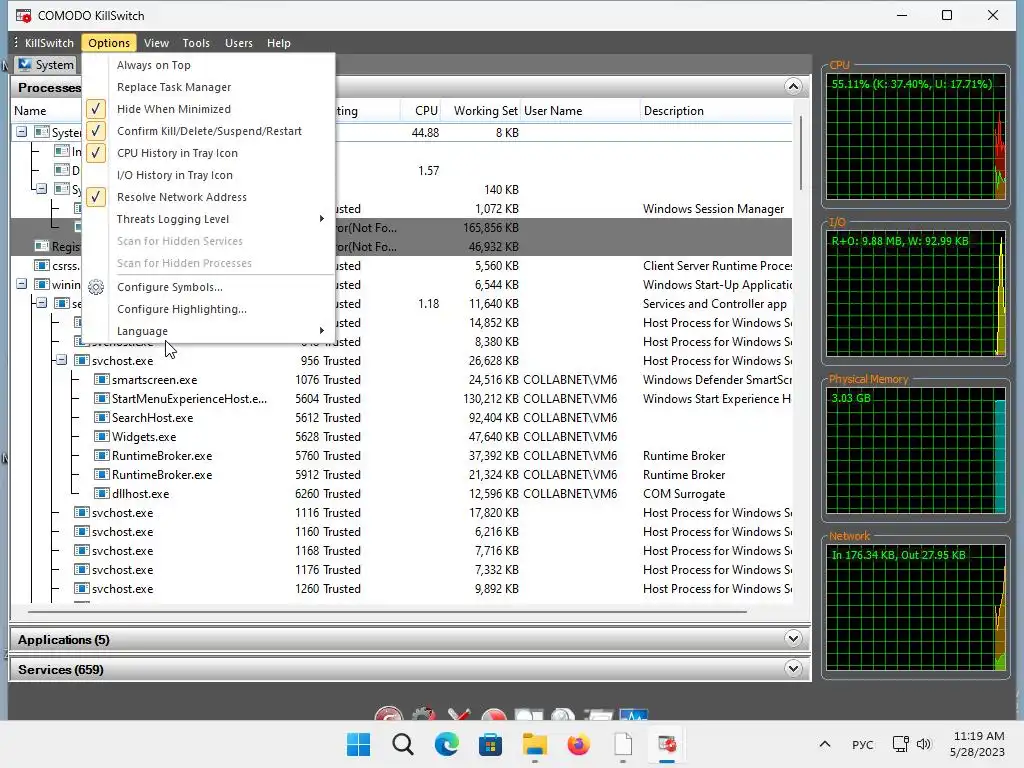Click the icon of svchost.exe PID 1176
The height and width of the screenshot is (768, 1024).
click(82, 569)
